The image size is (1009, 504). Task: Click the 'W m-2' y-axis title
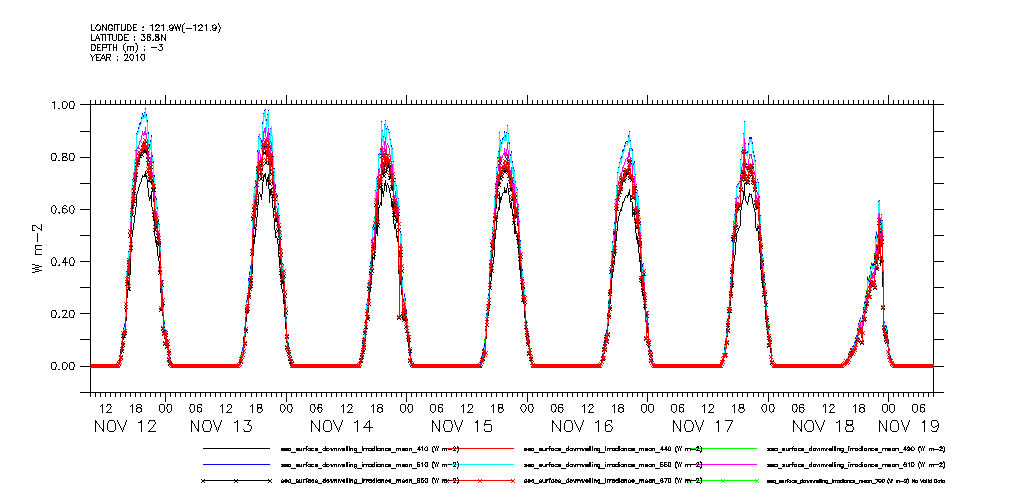click(38, 248)
